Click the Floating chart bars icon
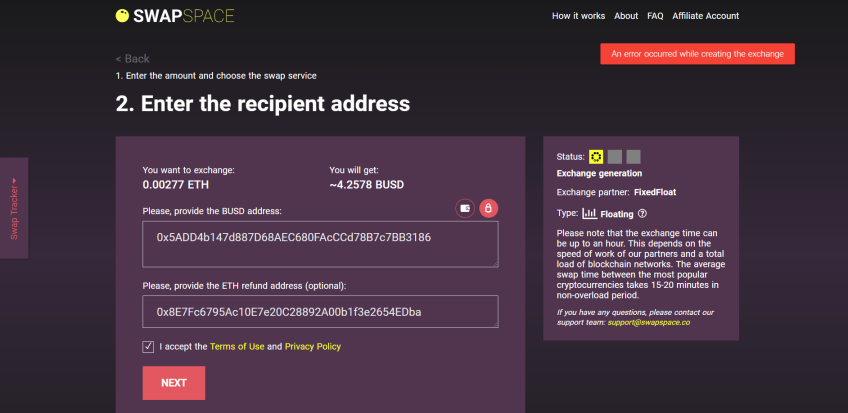The width and height of the screenshot is (848, 413). [x=589, y=214]
